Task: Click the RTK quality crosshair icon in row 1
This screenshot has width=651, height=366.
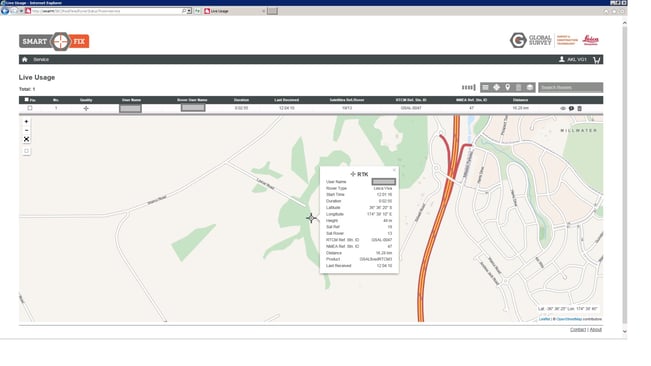Action: pyautogui.click(x=86, y=108)
